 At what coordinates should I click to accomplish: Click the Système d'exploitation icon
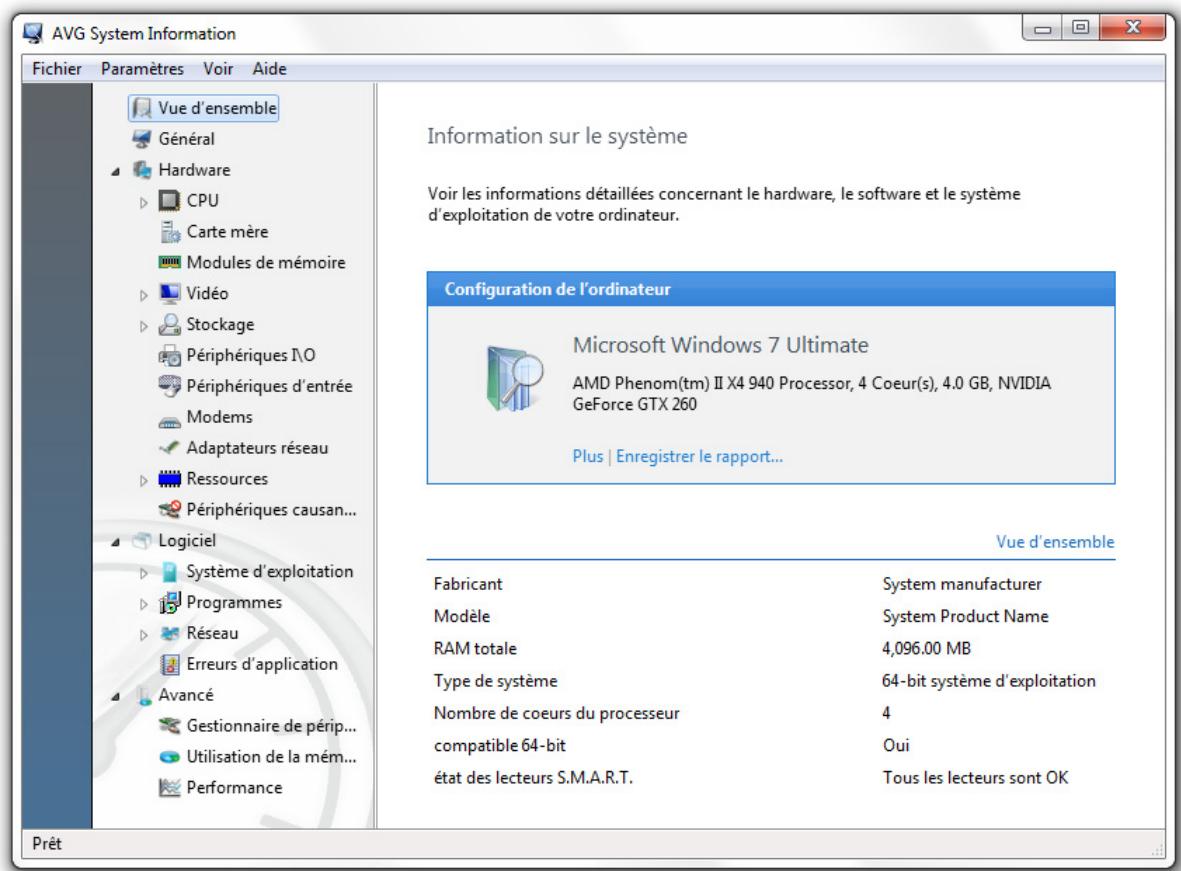170,572
